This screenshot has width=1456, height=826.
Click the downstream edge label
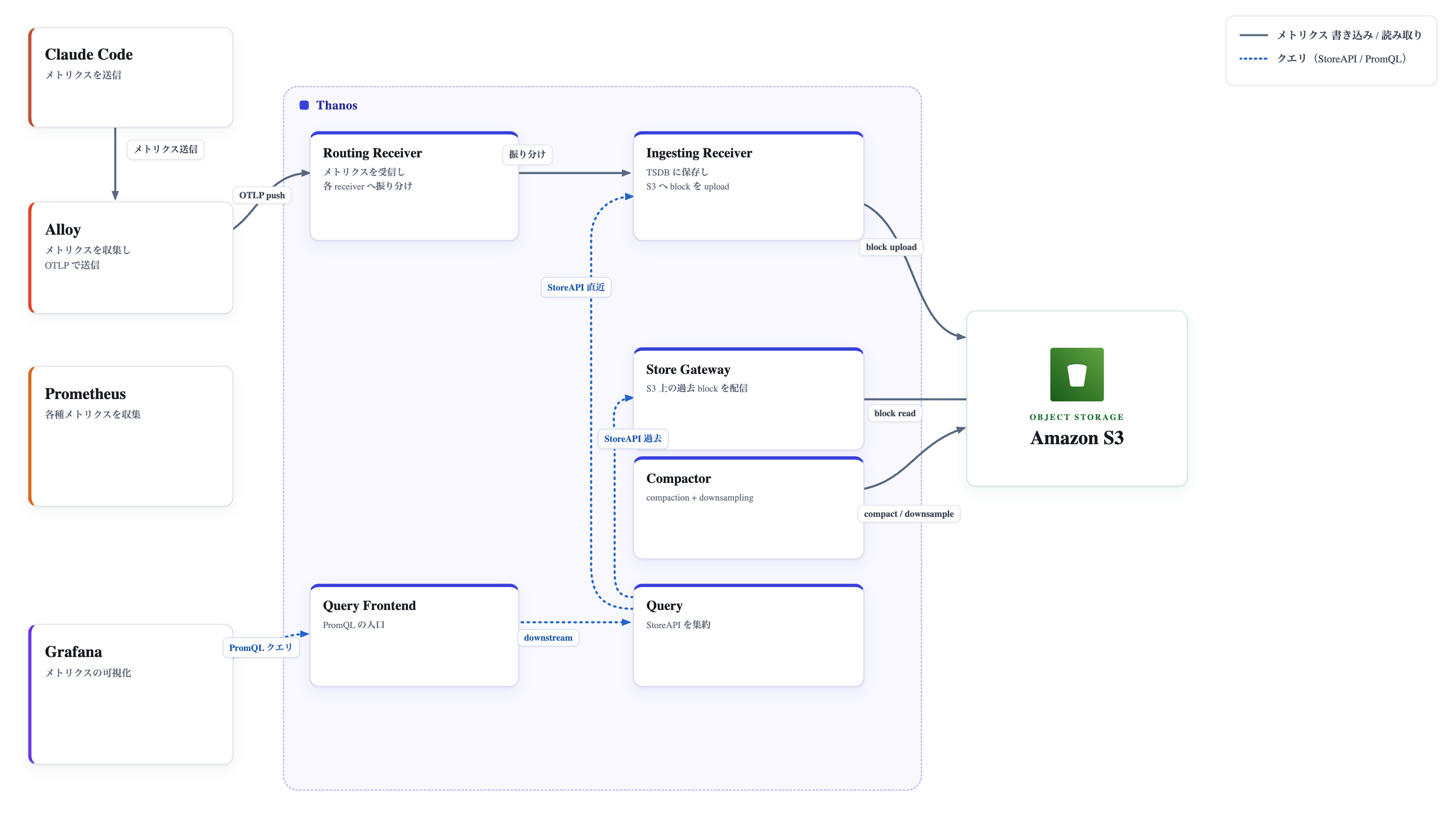click(548, 637)
